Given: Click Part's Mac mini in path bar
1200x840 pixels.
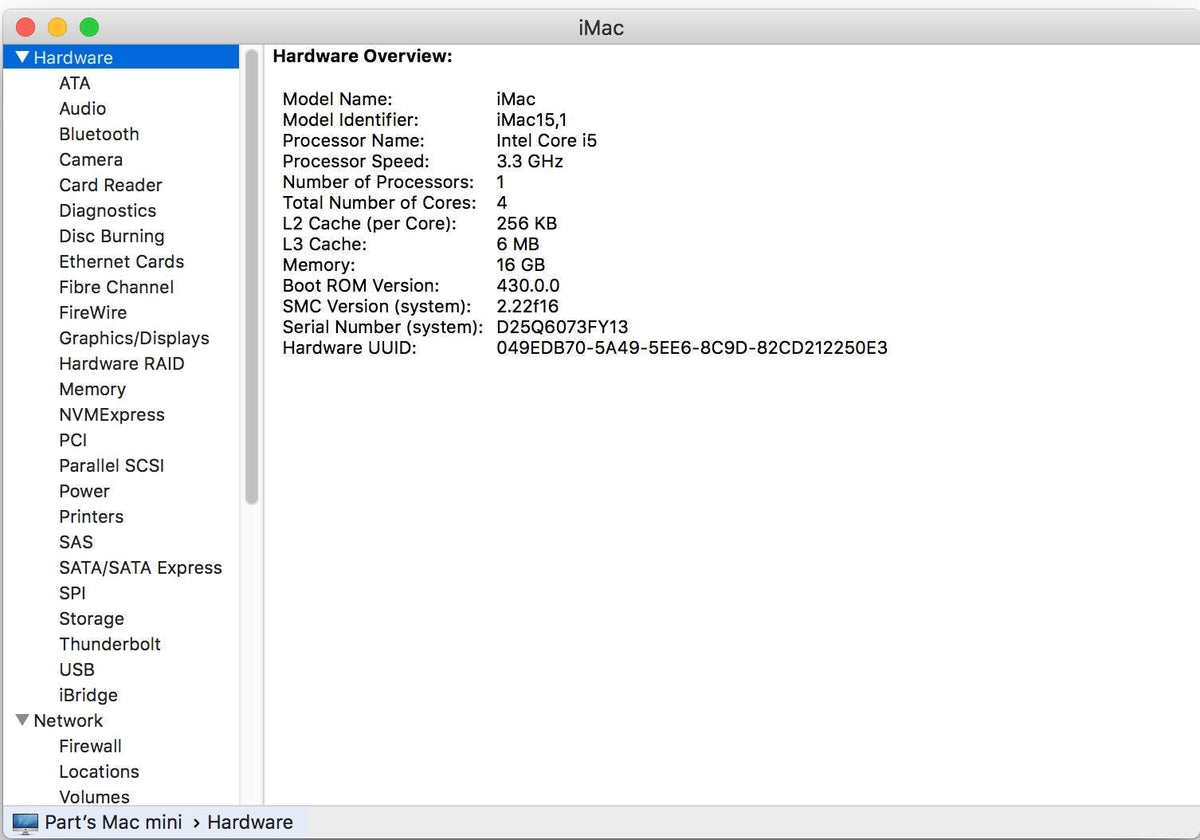Looking at the screenshot, I should [113, 822].
